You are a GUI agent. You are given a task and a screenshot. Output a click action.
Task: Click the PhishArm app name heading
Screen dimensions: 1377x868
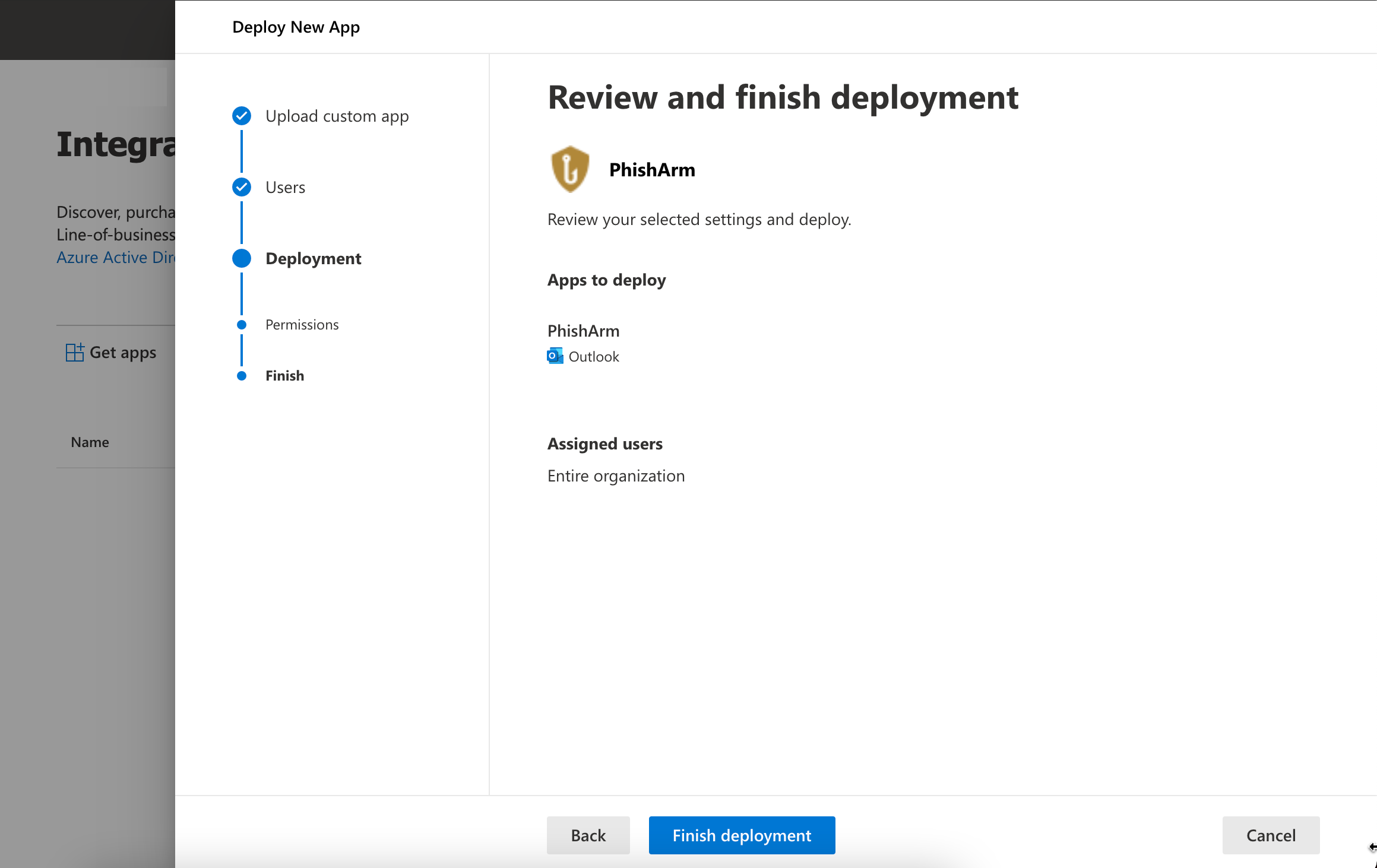[x=651, y=170]
